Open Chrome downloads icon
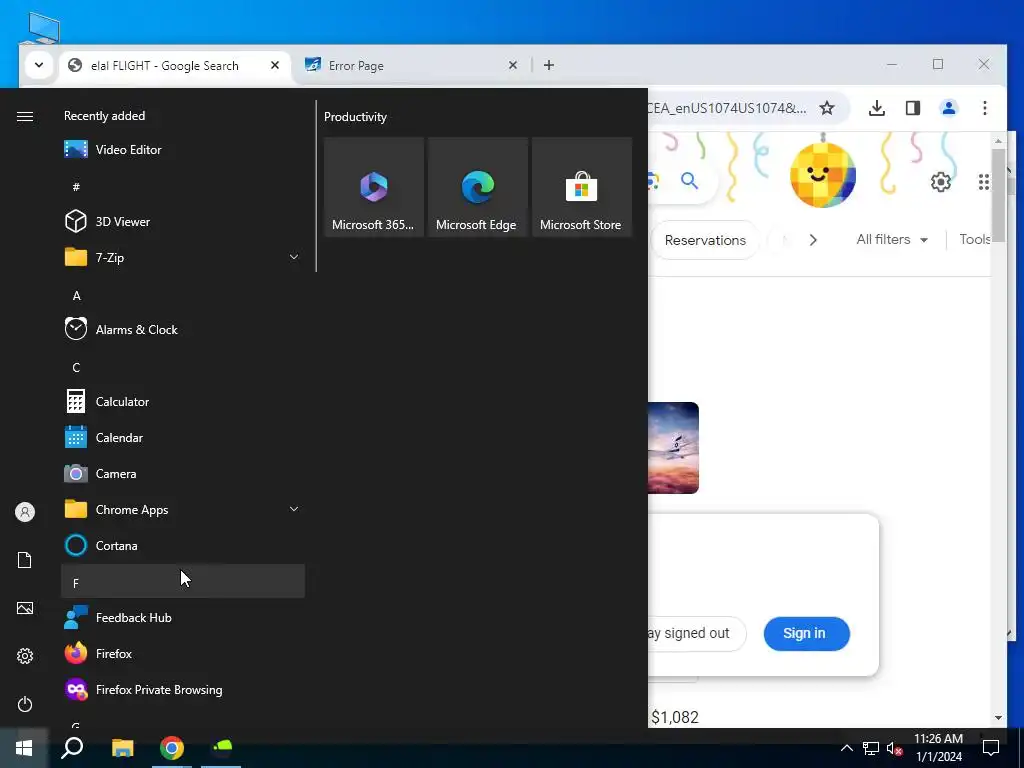This screenshot has width=1024, height=768. click(876, 108)
